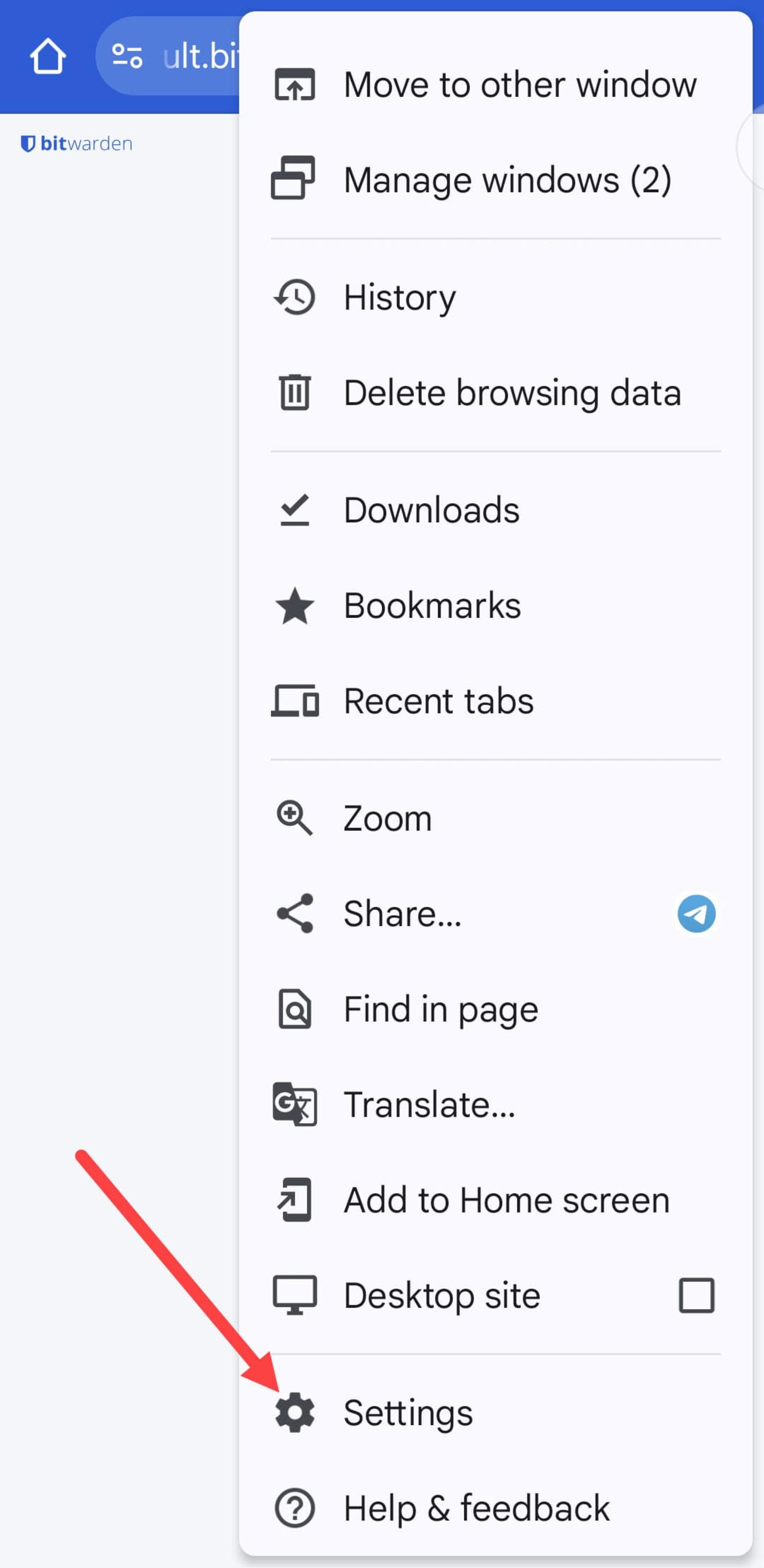Open site settings tune icon in address bar
764x1568 pixels.
[127, 56]
